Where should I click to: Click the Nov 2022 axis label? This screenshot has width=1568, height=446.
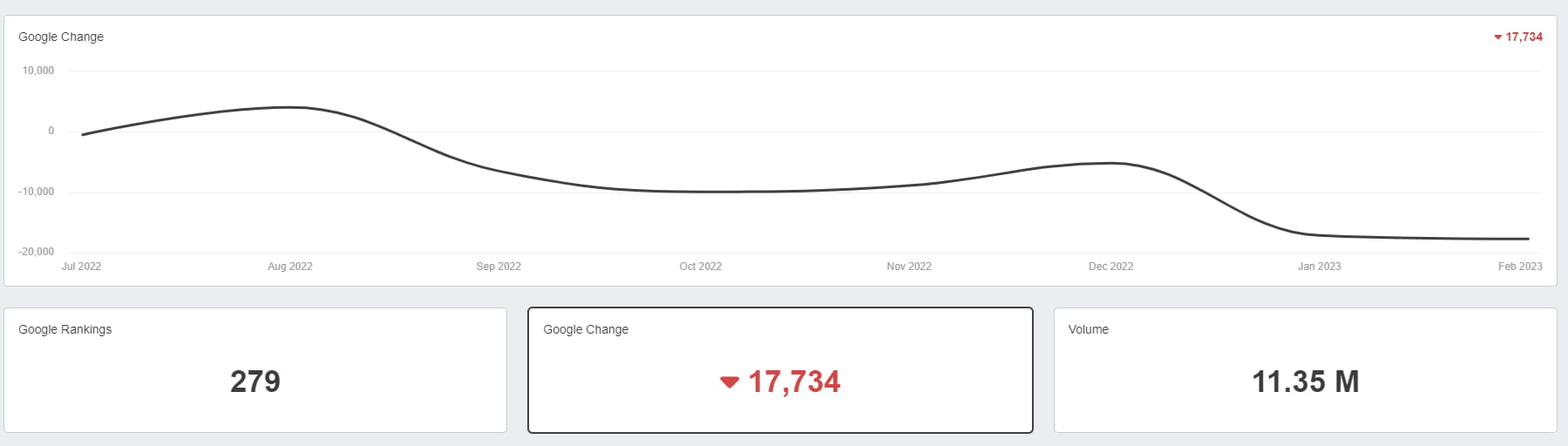pyautogui.click(x=909, y=267)
